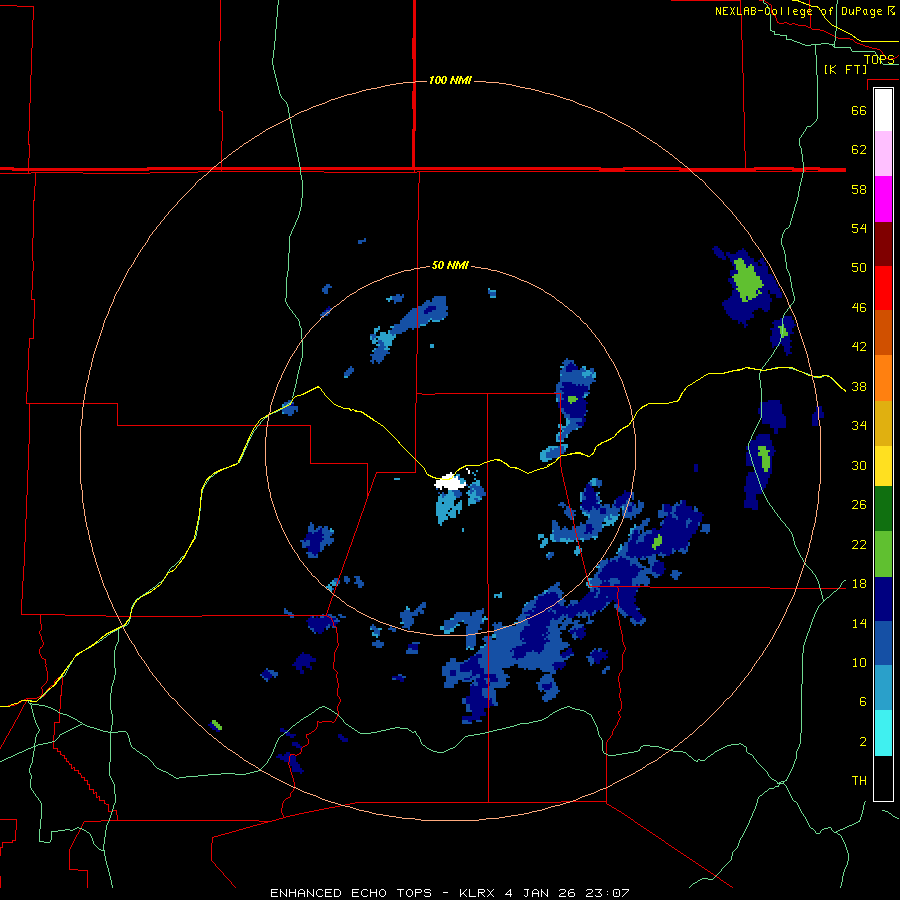Click the legend value 14
This screenshot has width=900, height=900.
859,623
